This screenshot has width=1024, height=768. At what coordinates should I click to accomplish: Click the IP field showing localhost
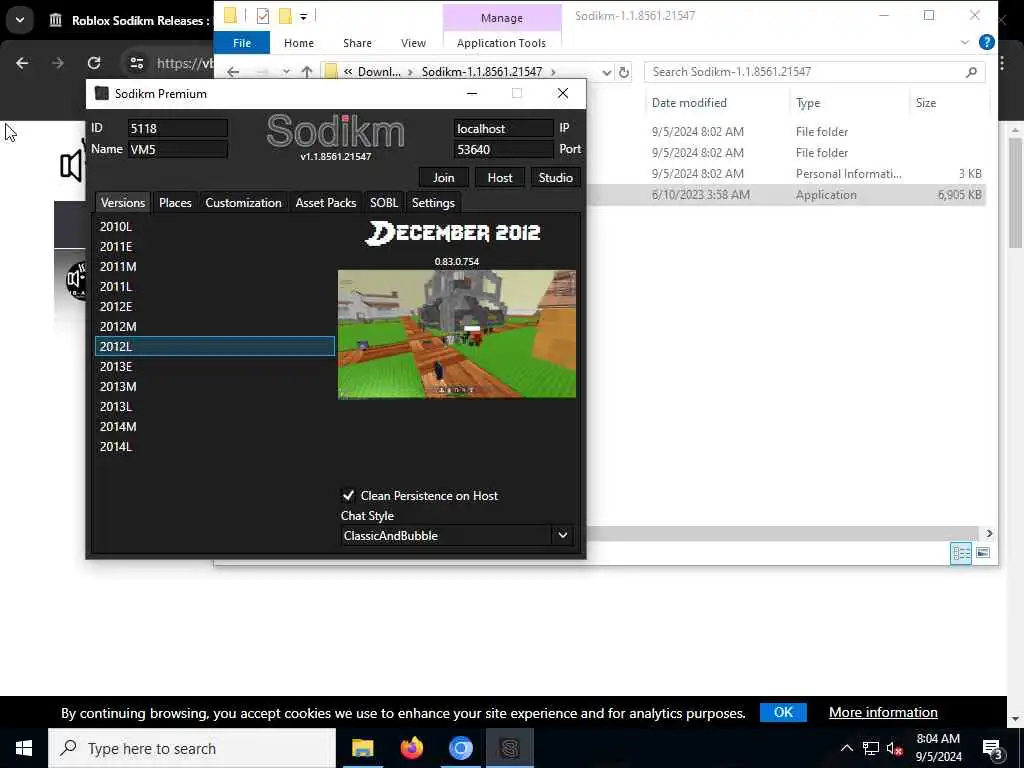point(504,128)
